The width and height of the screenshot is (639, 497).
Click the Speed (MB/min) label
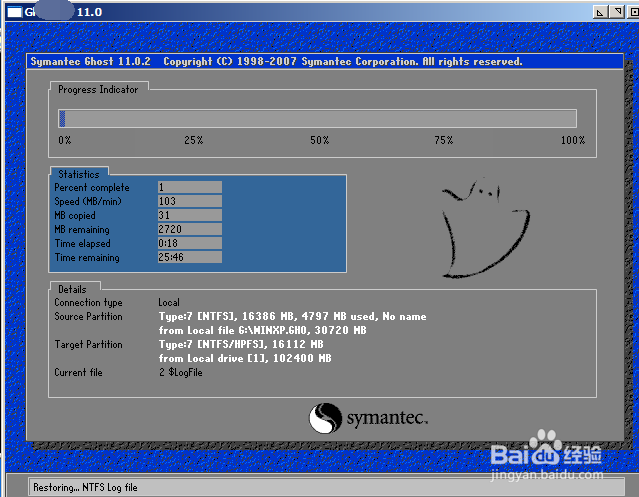[88, 201]
